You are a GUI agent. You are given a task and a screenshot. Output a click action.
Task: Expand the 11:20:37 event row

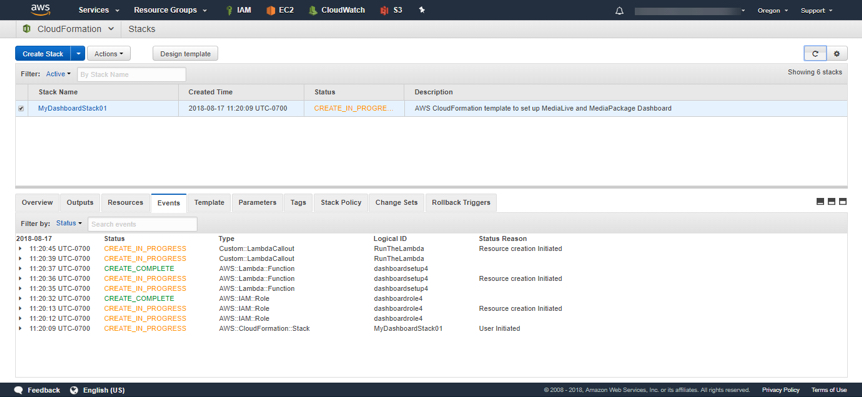(20, 268)
